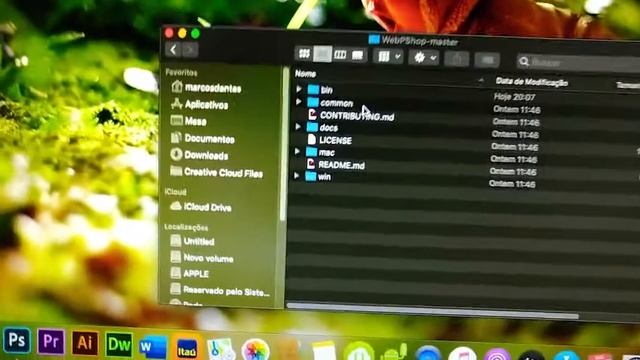Click the Favoritos section heading
The width and height of the screenshot is (640, 360).
tap(181, 72)
